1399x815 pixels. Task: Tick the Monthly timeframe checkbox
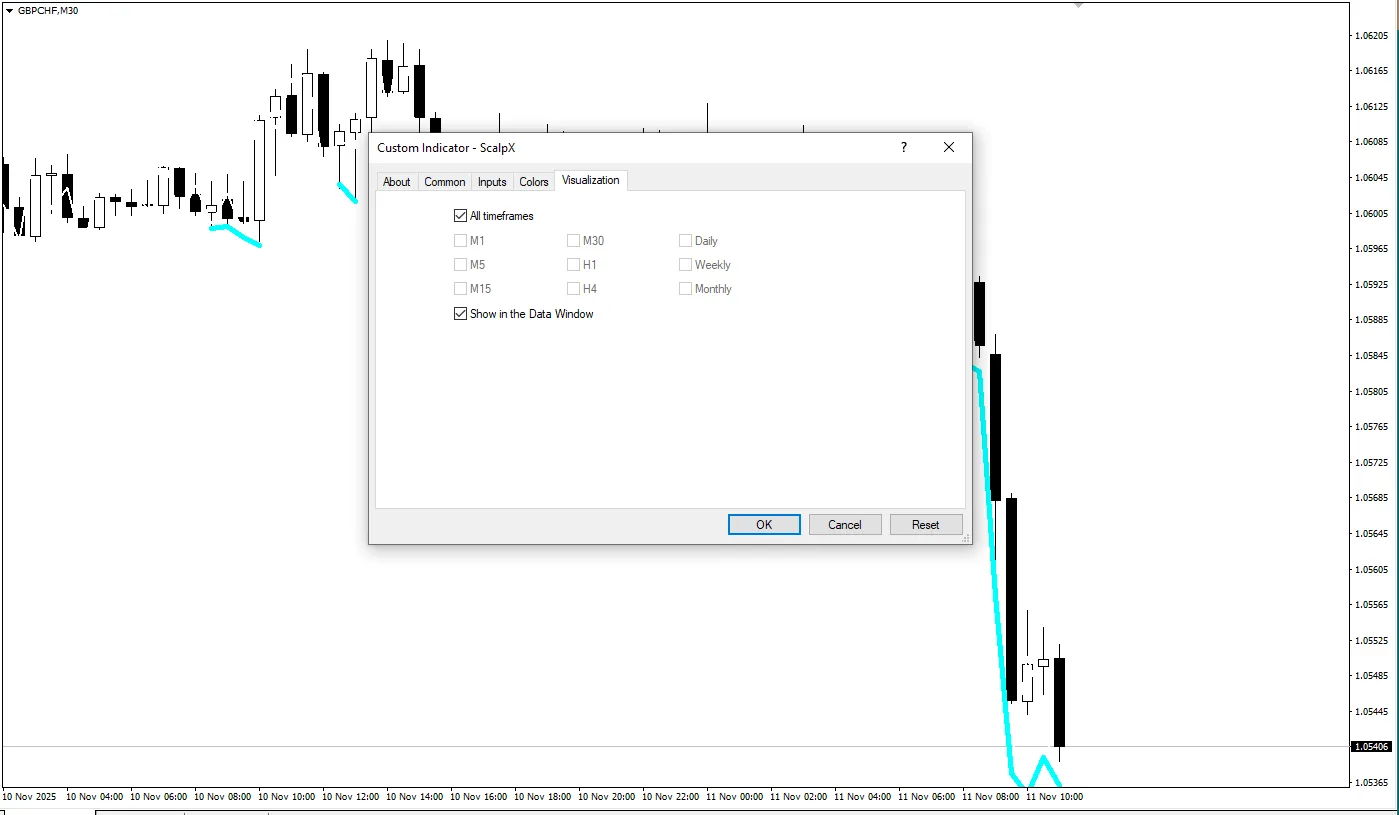click(x=685, y=289)
